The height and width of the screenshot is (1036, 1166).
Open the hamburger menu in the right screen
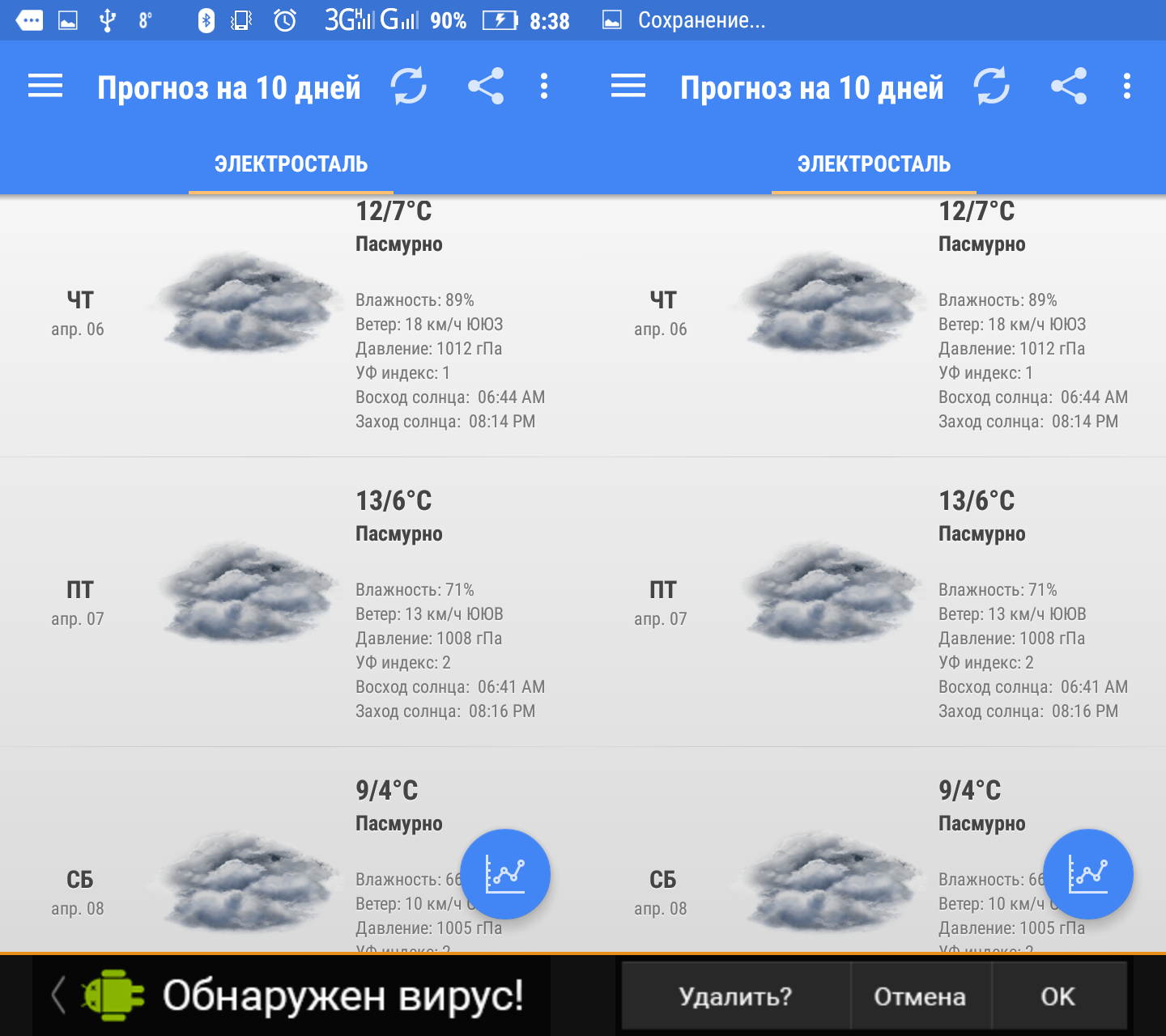(628, 86)
